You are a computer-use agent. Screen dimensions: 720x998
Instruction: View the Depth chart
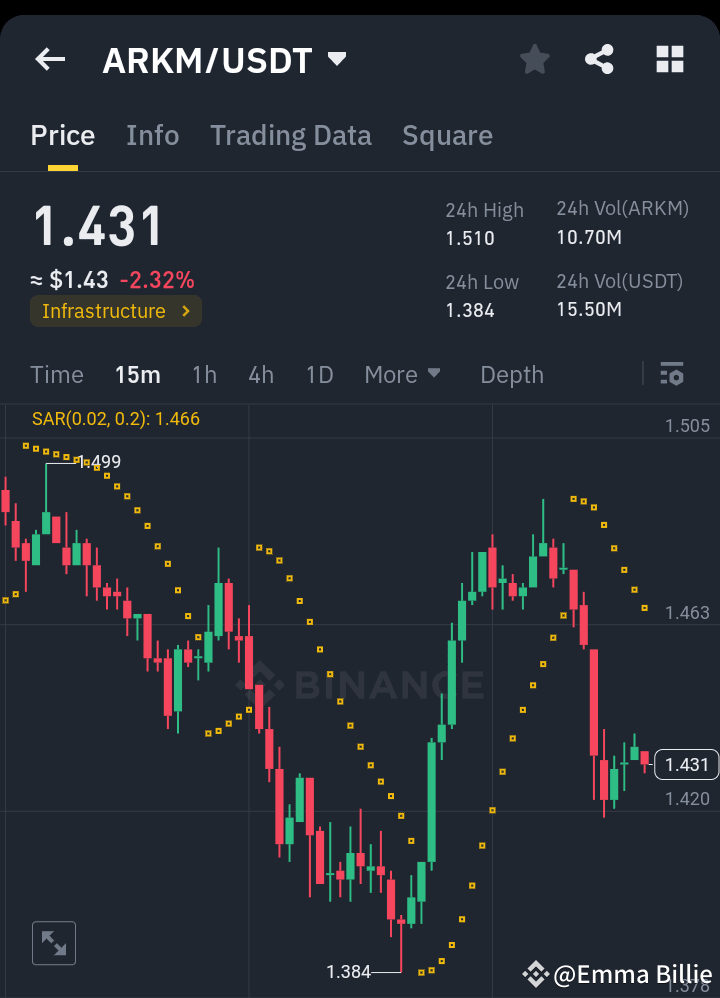(512, 374)
